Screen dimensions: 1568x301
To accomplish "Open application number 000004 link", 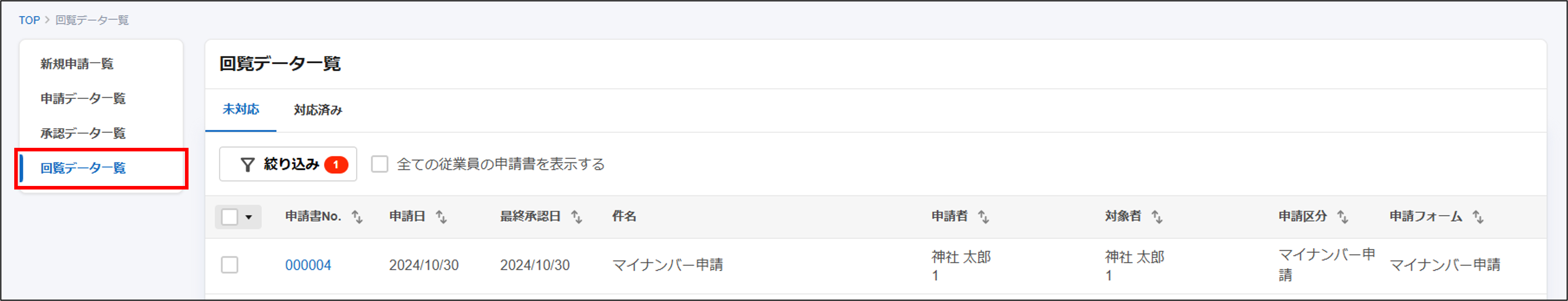I will (308, 265).
